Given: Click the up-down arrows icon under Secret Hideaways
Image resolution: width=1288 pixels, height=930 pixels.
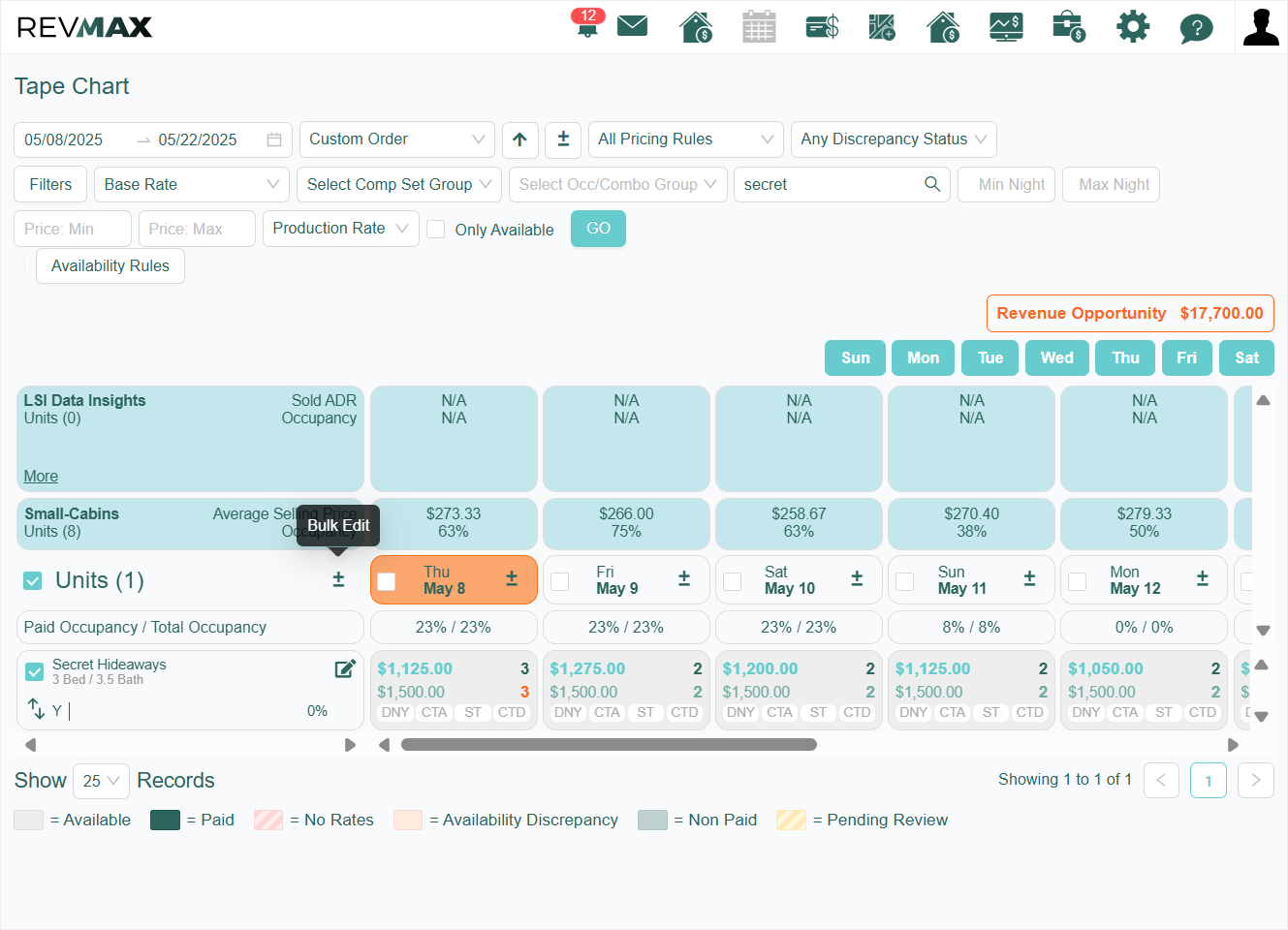Looking at the screenshot, I should click(37, 709).
